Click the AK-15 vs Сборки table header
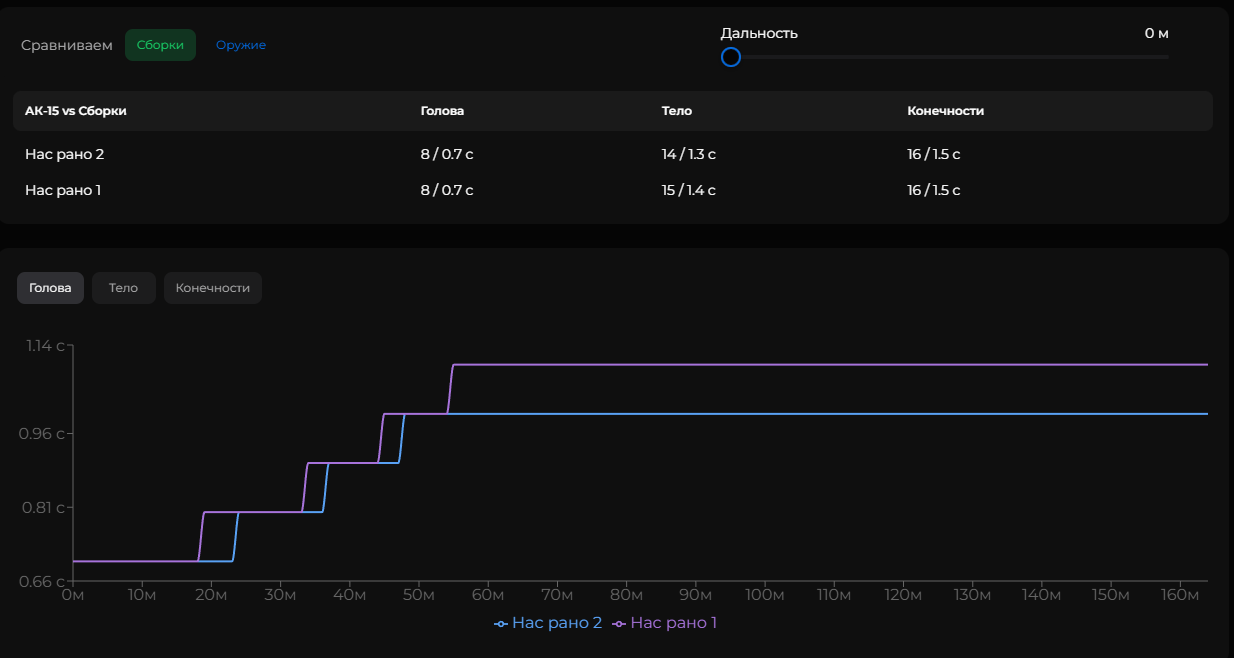The height and width of the screenshot is (658, 1234). pyautogui.click(x=76, y=111)
